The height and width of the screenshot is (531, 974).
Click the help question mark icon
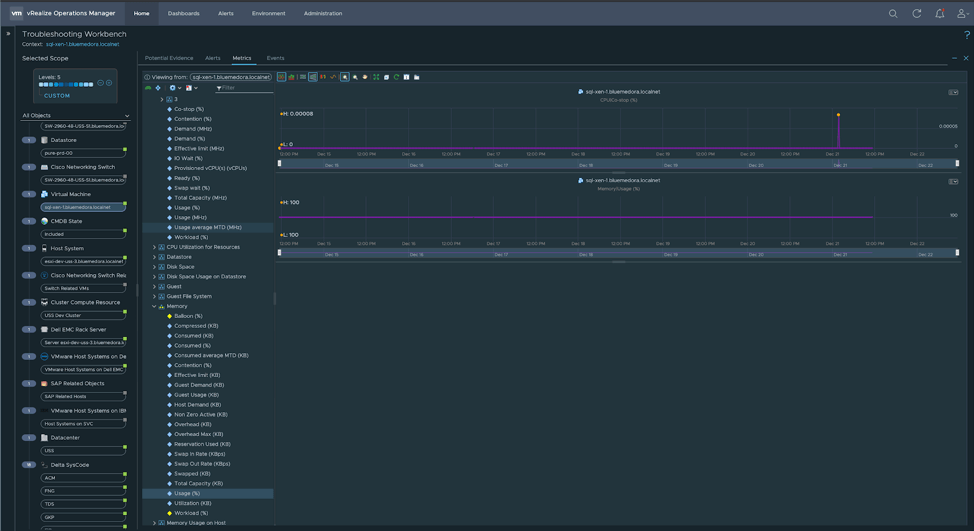[967, 35]
